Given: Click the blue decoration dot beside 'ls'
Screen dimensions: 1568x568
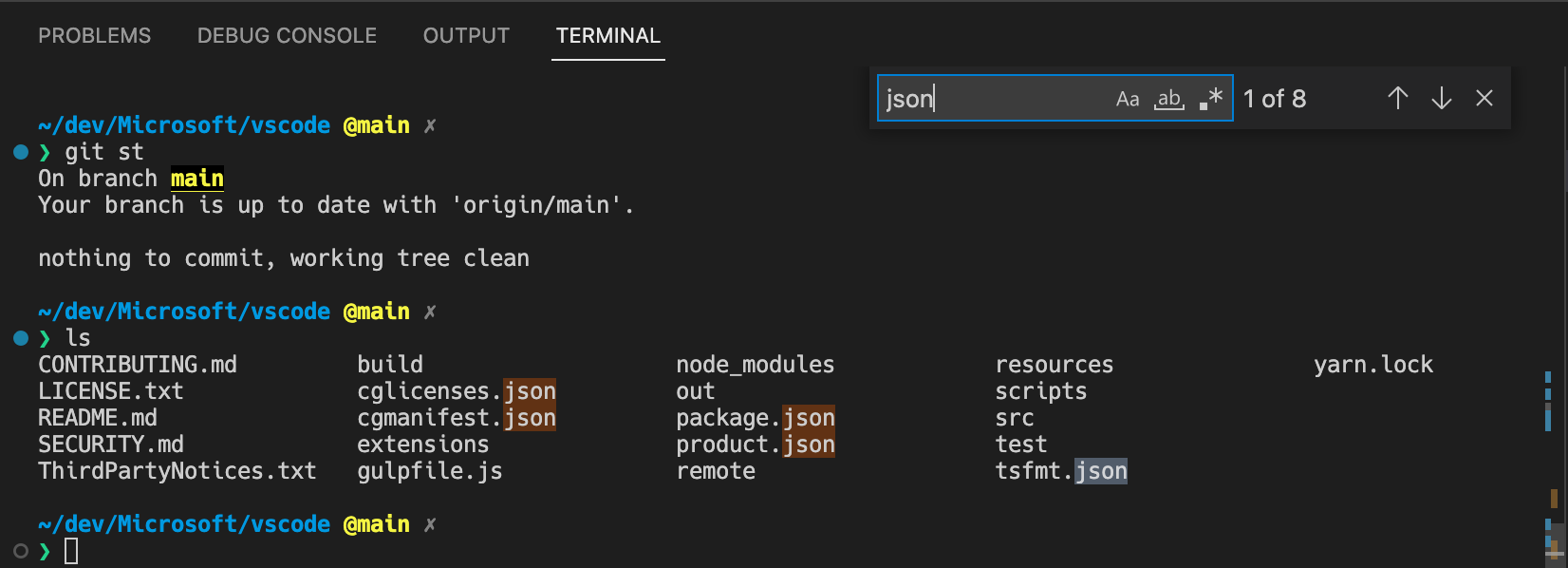Looking at the screenshot, I should click(x=21, y=338).
